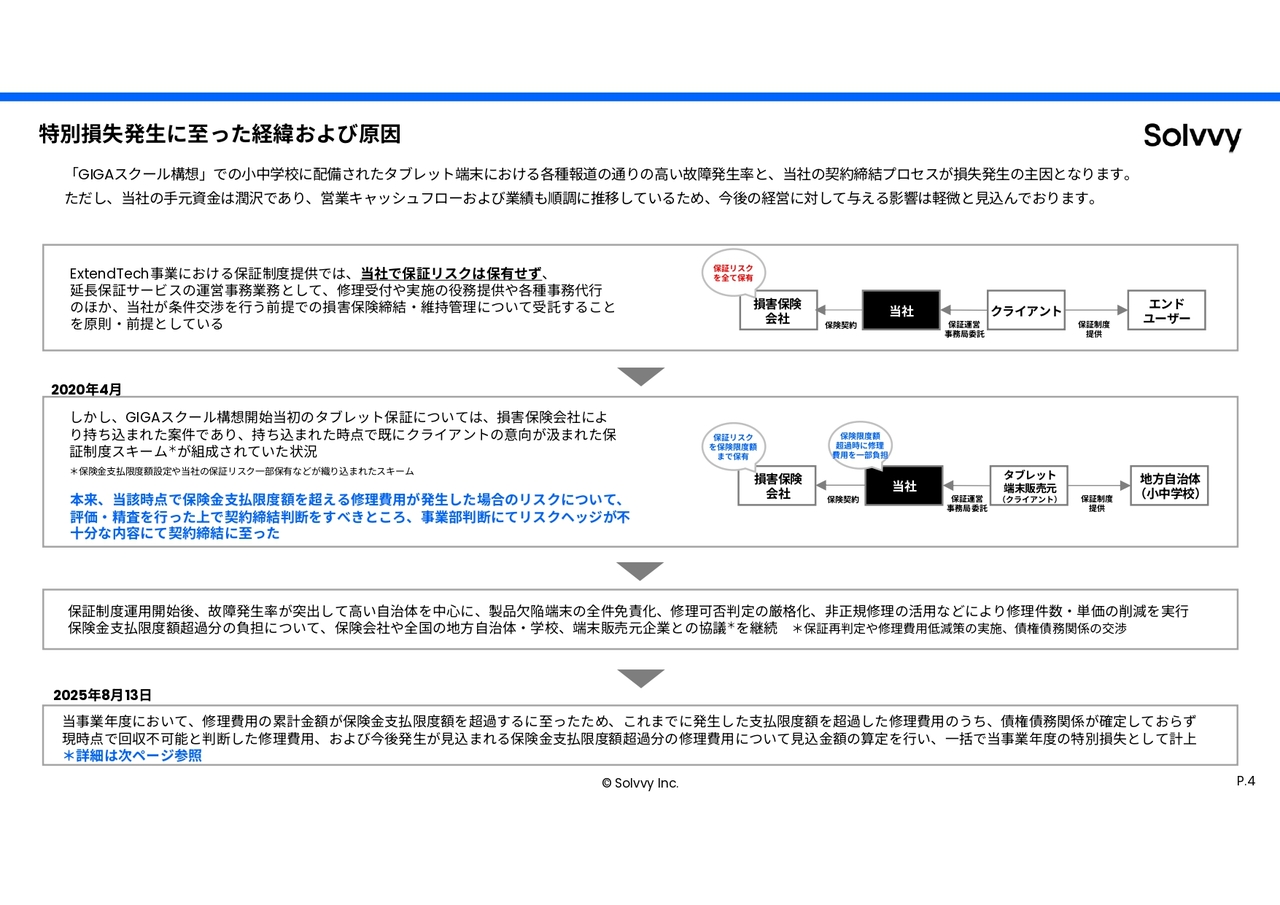The image size is (1280, 905).
Task: Click the blue line ending 契約締結に至った
Action: [175, 533]
